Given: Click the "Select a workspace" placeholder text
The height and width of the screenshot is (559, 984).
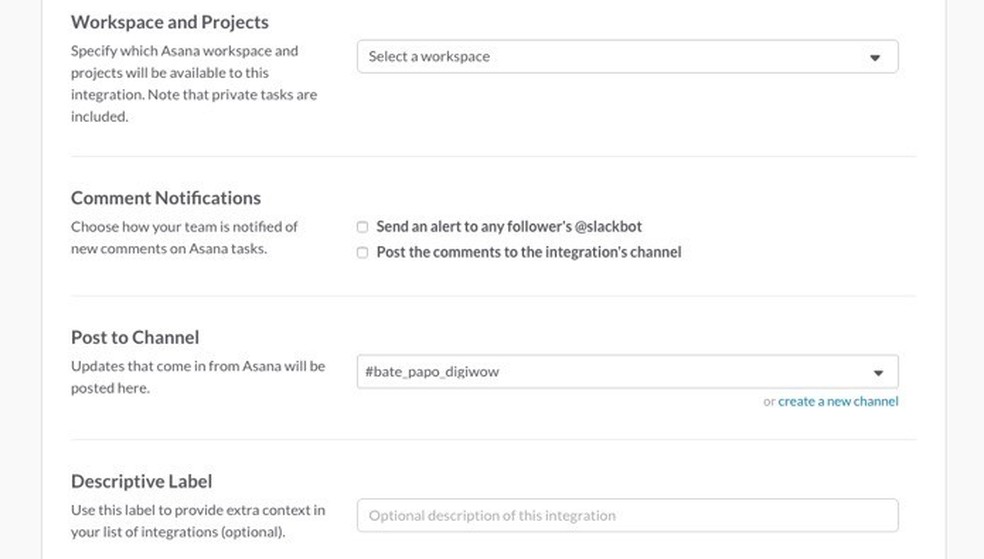Looking at the screenshot, I should click(429, 57).
